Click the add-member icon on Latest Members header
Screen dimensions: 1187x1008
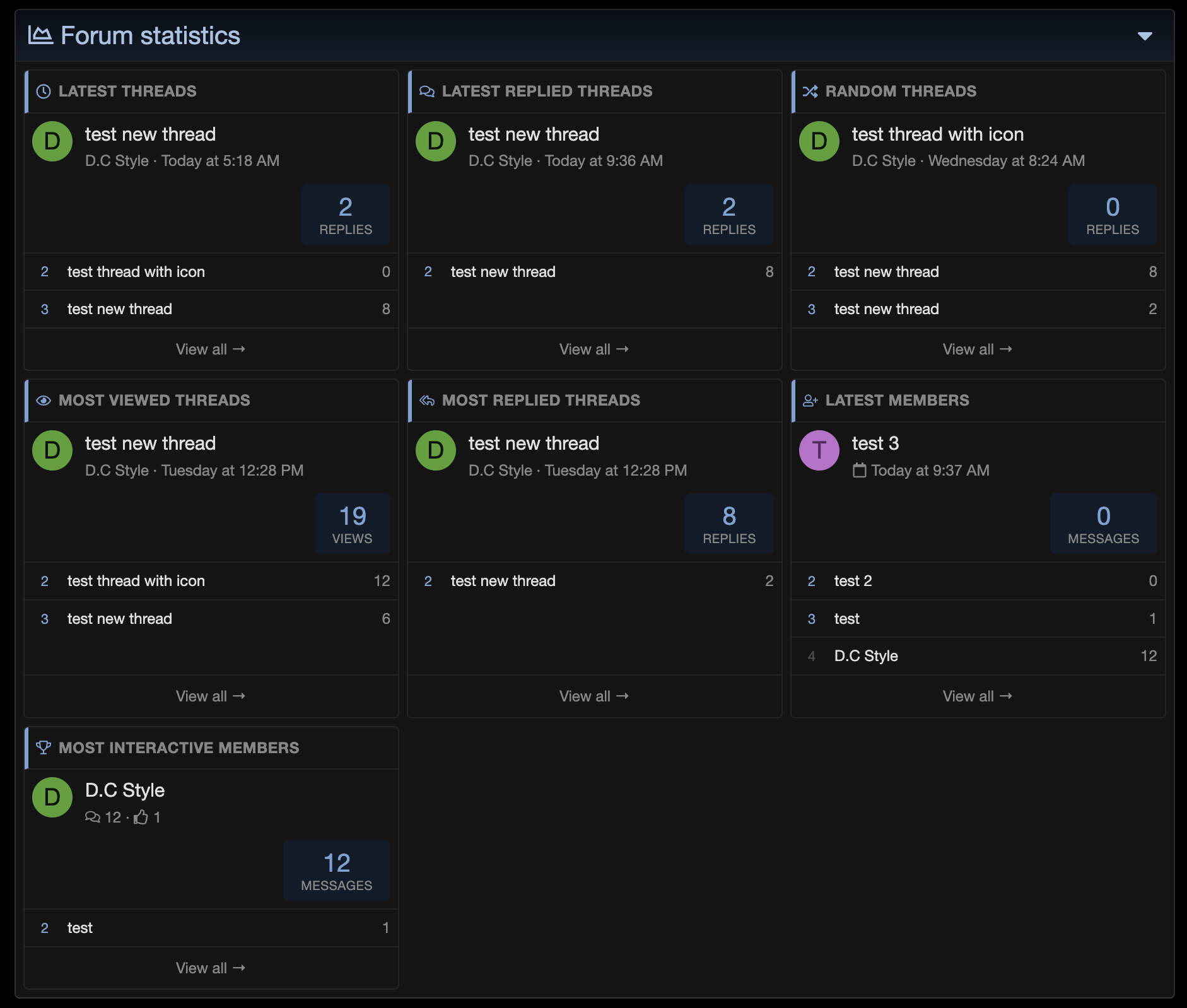[810, 400]
